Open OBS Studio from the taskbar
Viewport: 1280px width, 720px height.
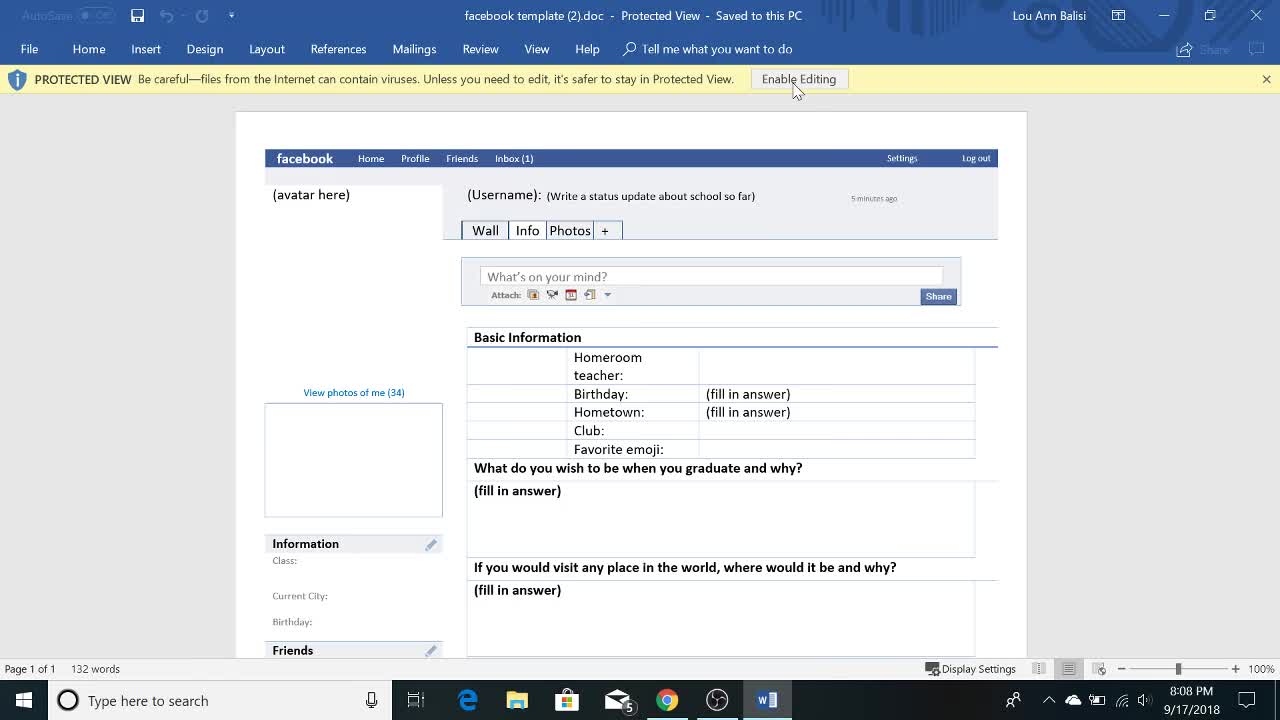coord(717,700)
